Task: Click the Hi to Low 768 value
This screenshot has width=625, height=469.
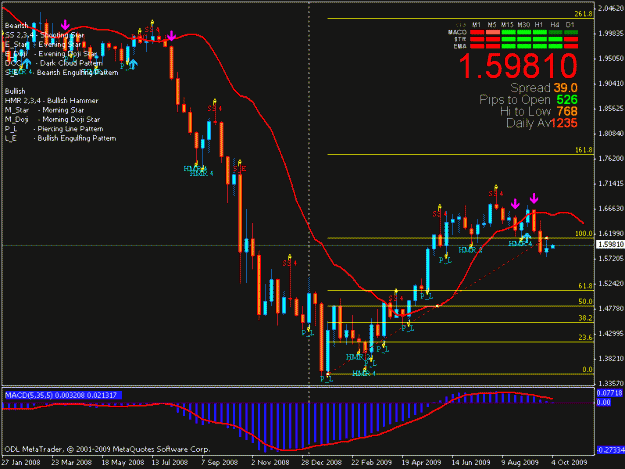Action: click(567, 111)
